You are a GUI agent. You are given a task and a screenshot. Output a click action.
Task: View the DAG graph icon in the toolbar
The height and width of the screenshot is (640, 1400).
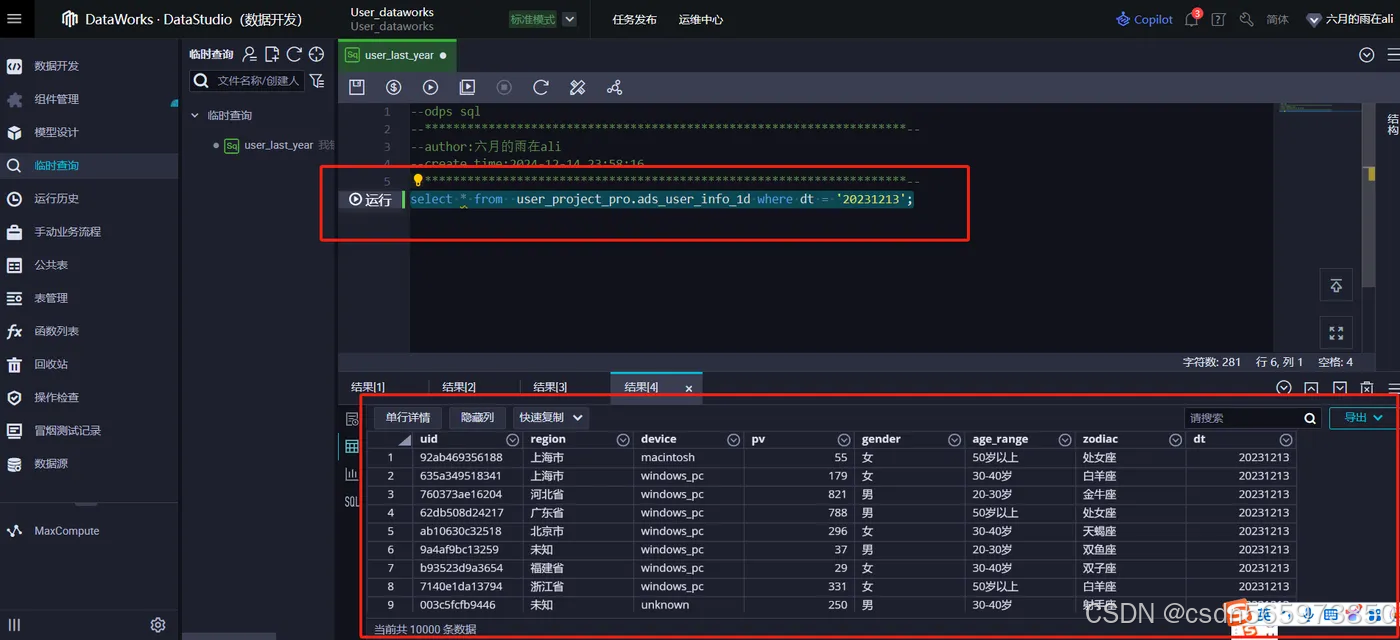pos(614,87)
